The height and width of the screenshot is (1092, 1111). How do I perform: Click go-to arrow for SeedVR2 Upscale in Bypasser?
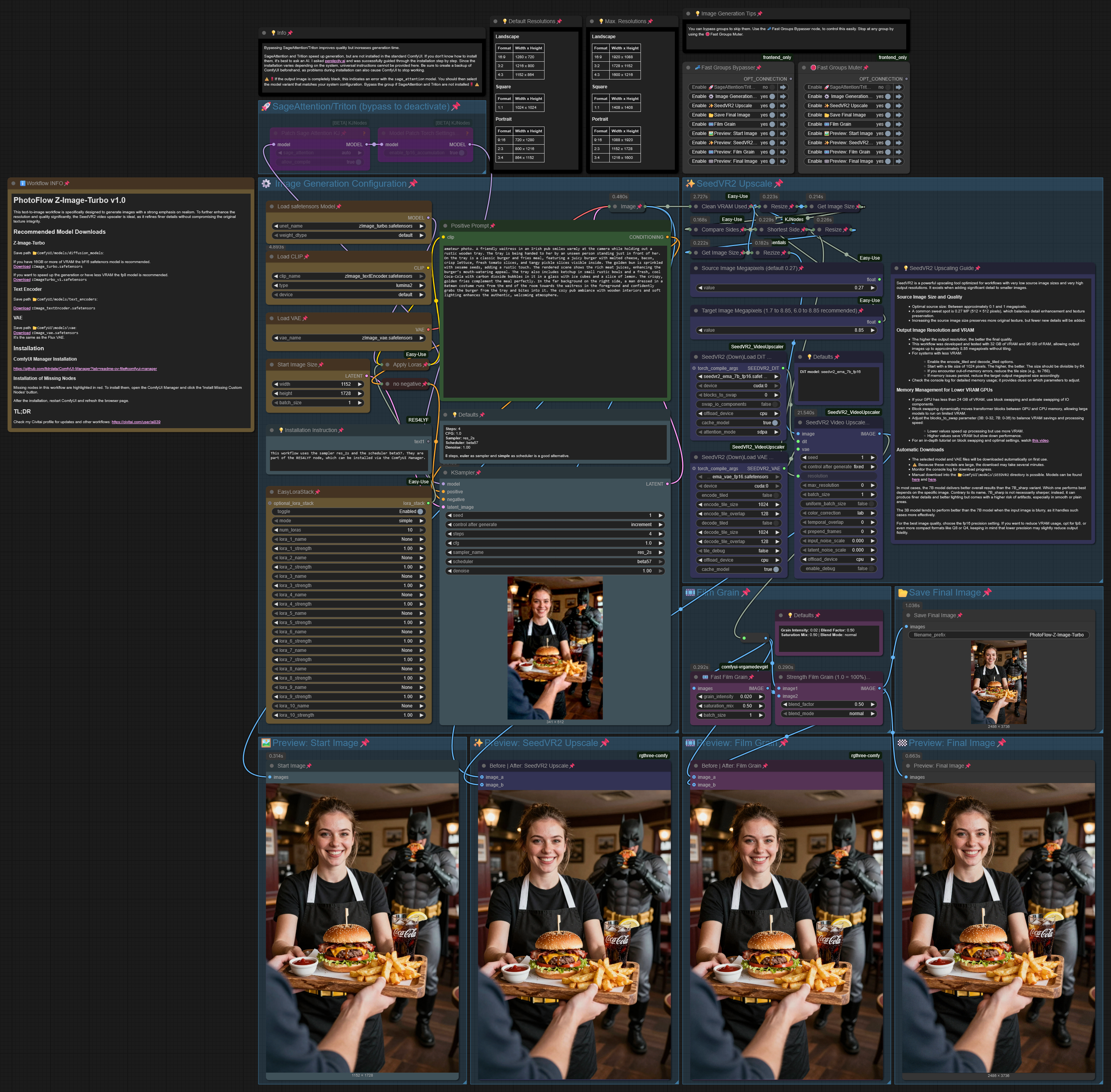[x=783, y=106]
